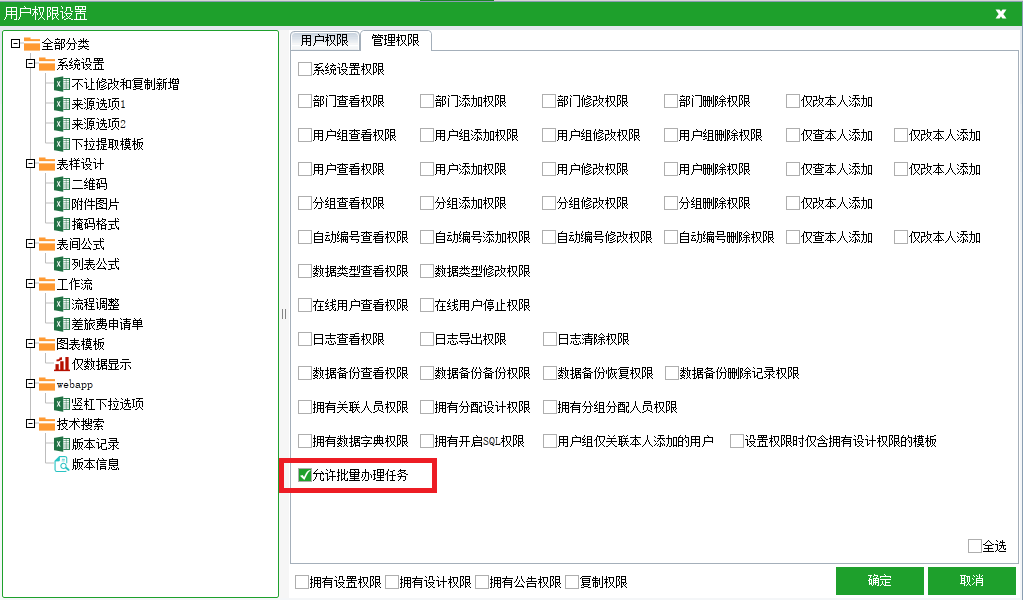Tick 复制权限 checkbox
Image resolution: width=1023 pixels, height=600 pixels.
point(572,582)
